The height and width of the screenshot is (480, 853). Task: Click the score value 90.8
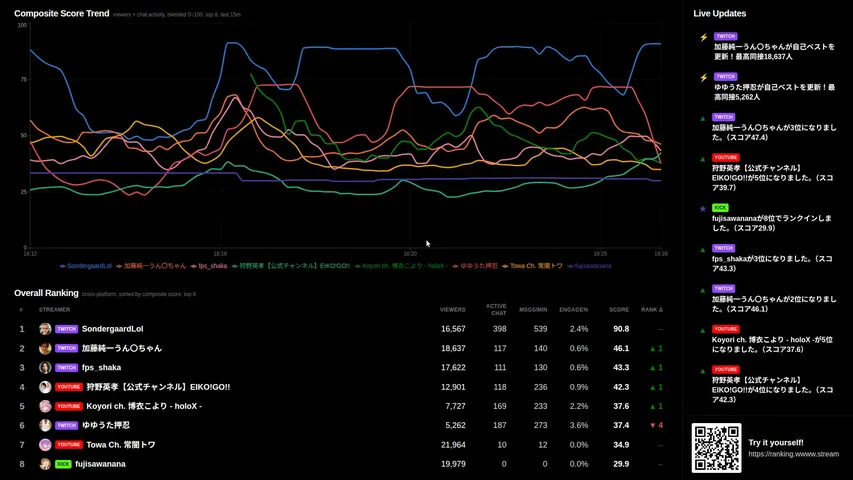(621, 329)
